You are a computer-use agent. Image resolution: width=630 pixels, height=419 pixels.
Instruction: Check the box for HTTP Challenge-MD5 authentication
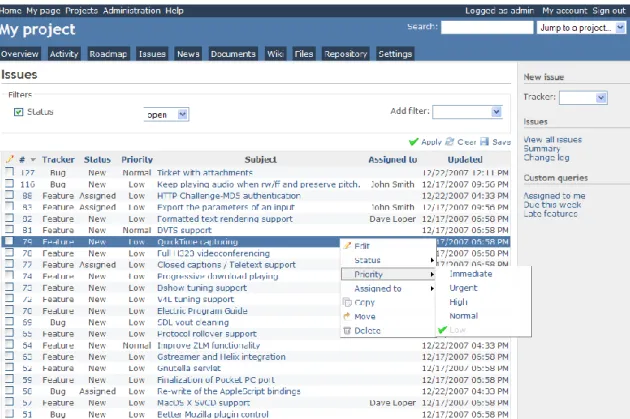pos(9,195)
